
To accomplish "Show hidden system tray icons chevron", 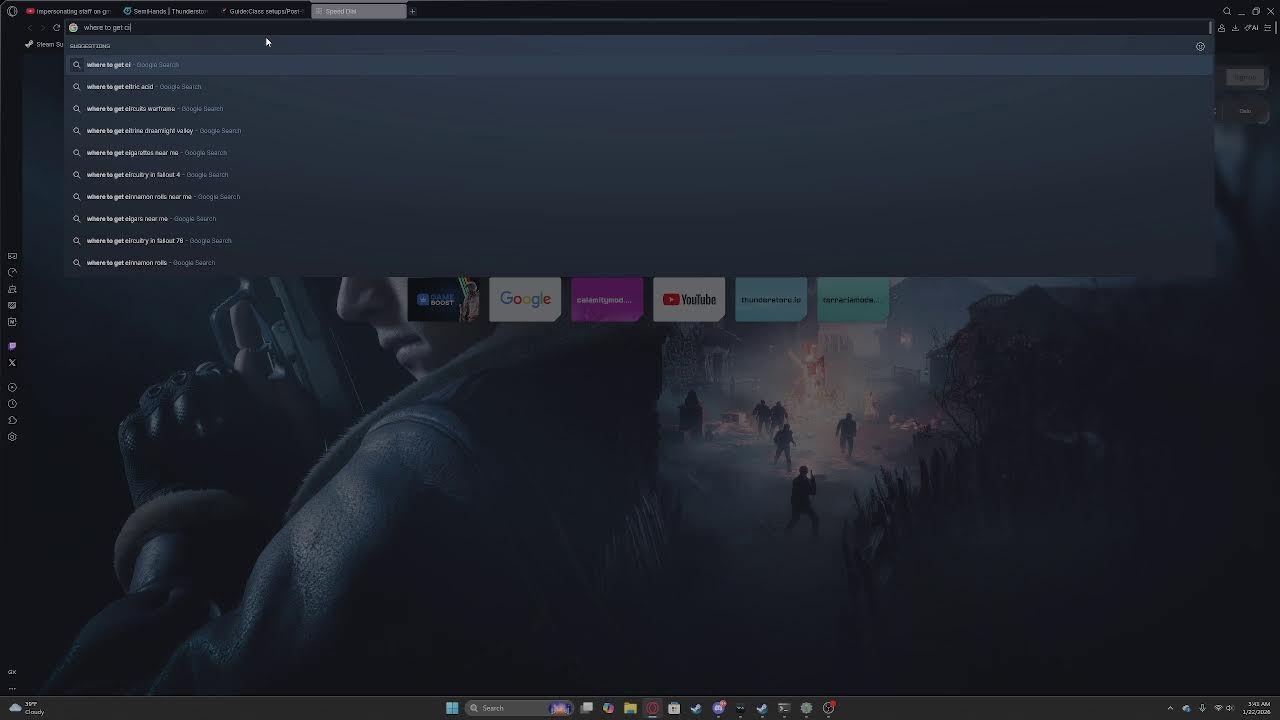I will point(1170,708).
